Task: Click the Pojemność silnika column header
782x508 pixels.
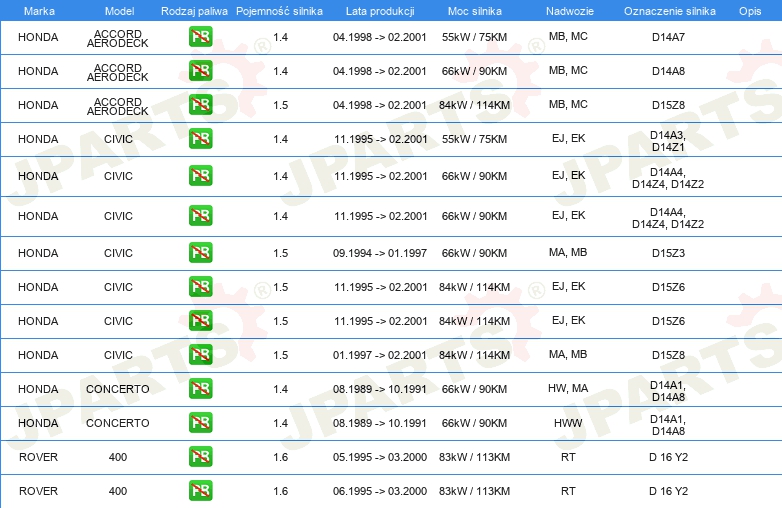Action: point(279,11)
